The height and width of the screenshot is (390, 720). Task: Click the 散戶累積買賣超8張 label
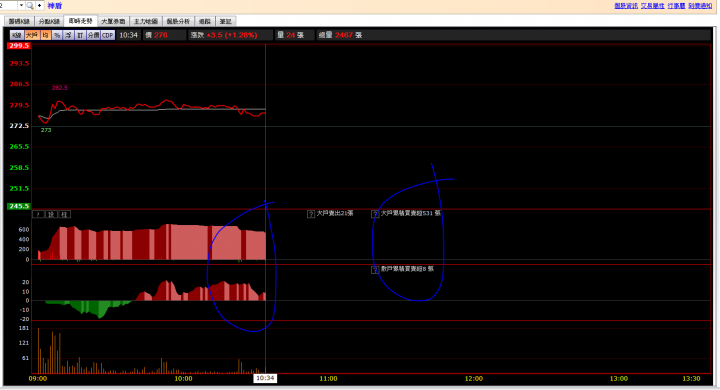[407, 269]
